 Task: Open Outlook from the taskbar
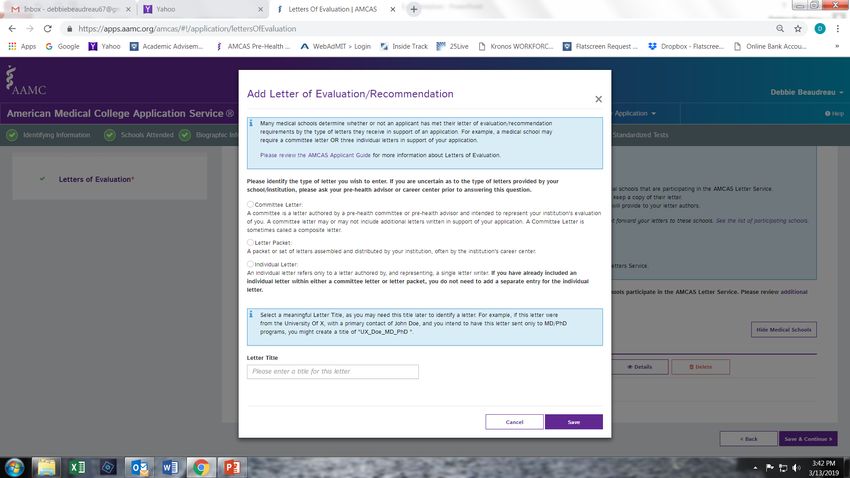[139, 467]
